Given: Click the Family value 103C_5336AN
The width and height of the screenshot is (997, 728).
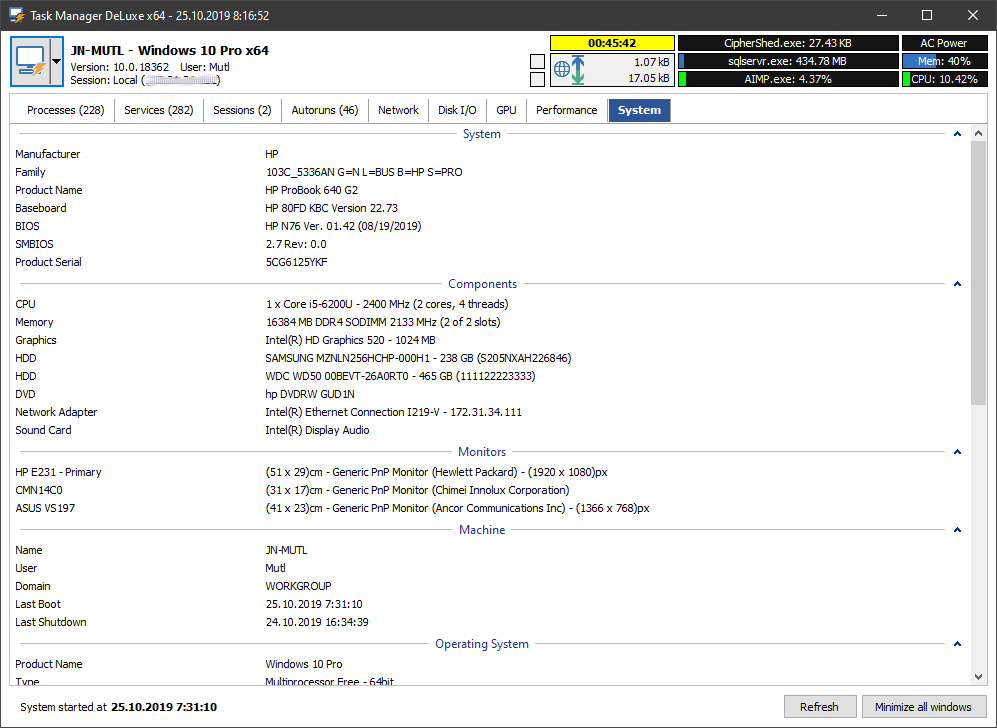Looking at the screenshot, I should click(x=364, y=172).
